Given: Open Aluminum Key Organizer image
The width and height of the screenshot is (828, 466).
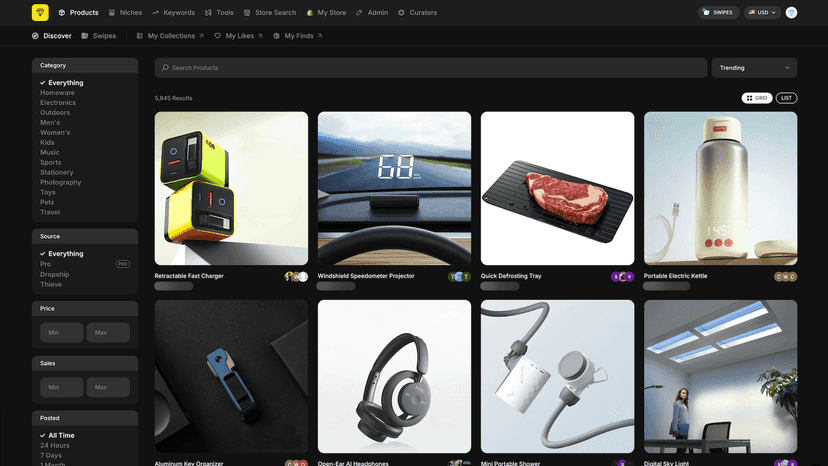Looking at the screenshot, I should (x=231, y=376).
